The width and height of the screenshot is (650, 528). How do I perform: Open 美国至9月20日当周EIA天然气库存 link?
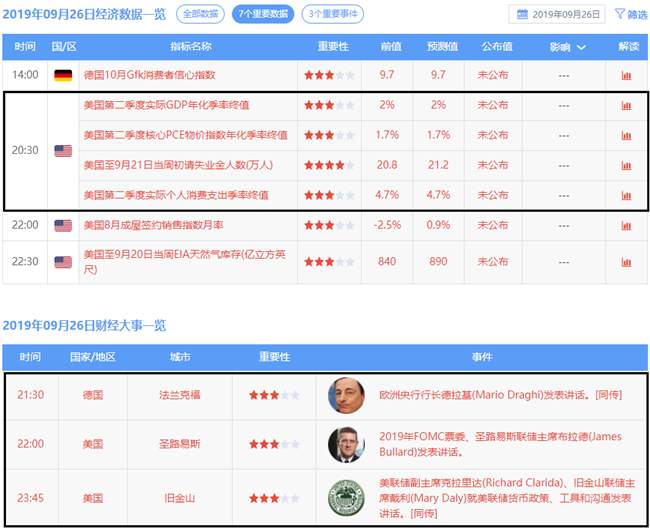coord(184,262)
